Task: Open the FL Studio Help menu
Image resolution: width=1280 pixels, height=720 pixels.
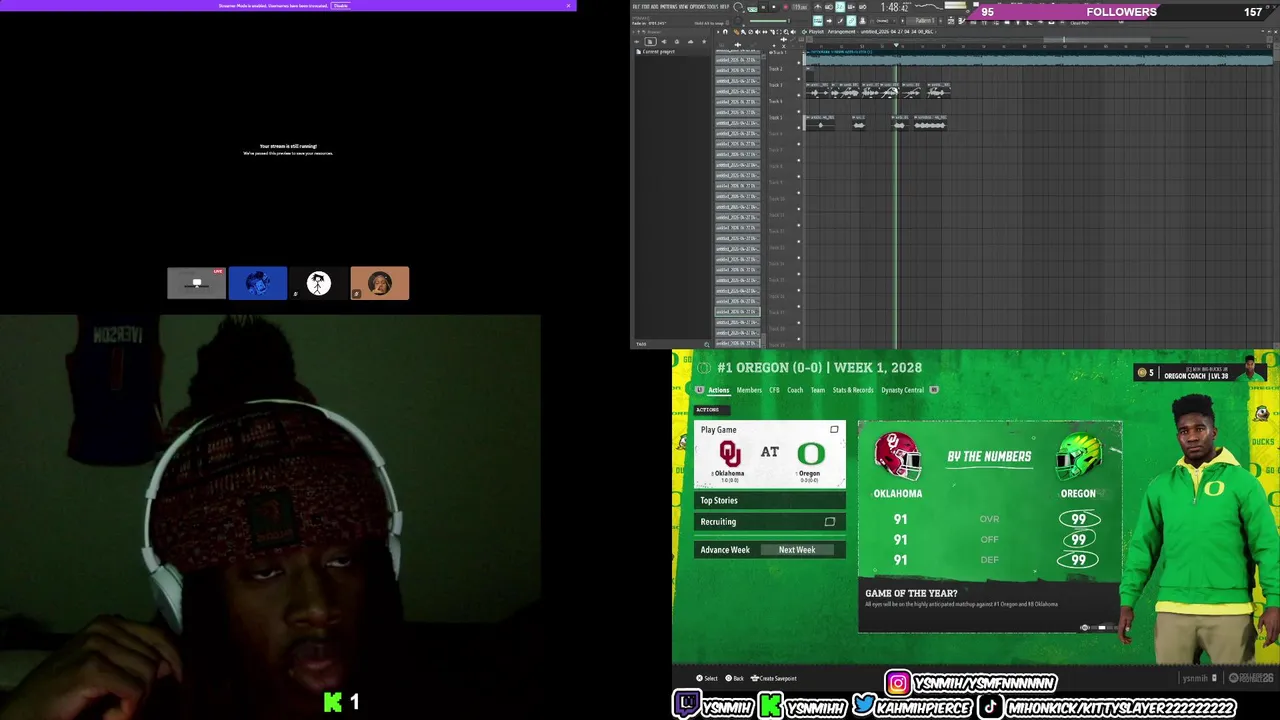Action: click(x=724, y=7)
